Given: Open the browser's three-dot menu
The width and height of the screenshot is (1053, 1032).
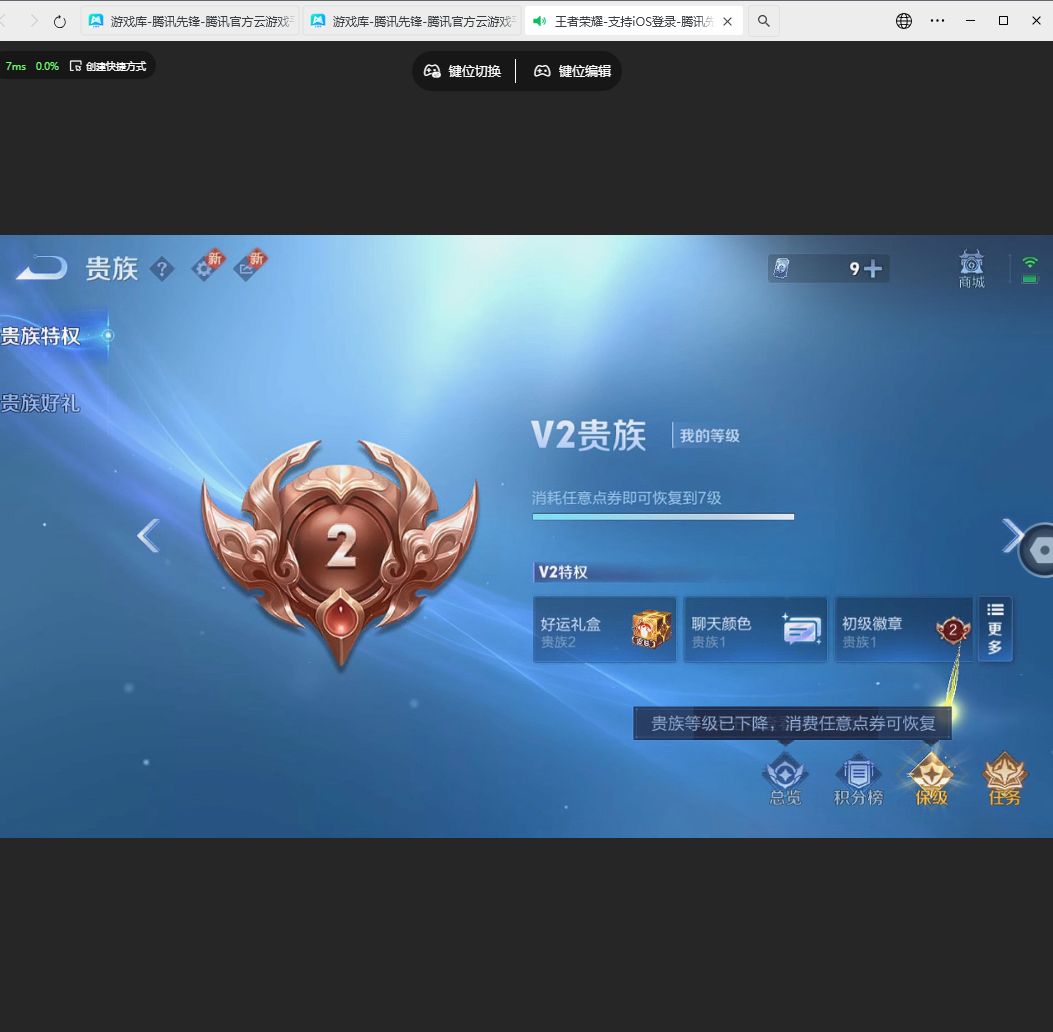Looking at the screenshot, I should 937,20.
